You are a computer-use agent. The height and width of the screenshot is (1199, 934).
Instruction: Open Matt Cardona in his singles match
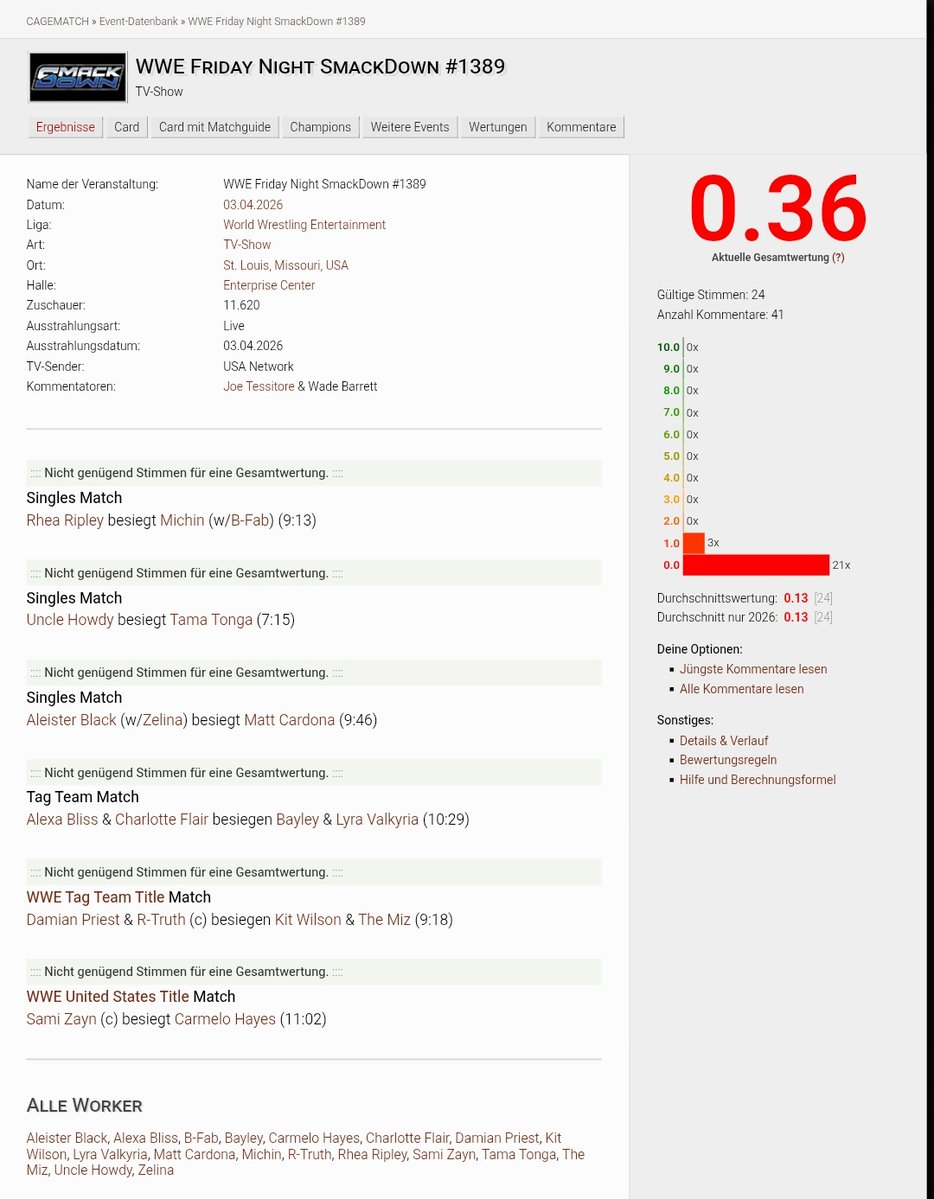[289, 720]
